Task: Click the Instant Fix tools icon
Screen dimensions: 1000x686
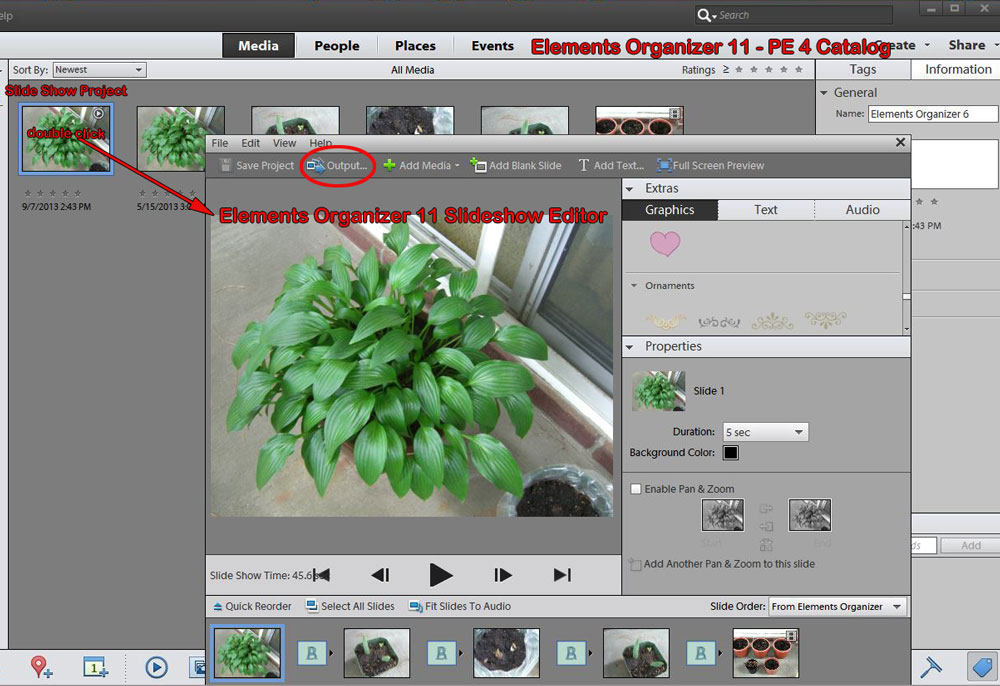Action: (931, 668)
